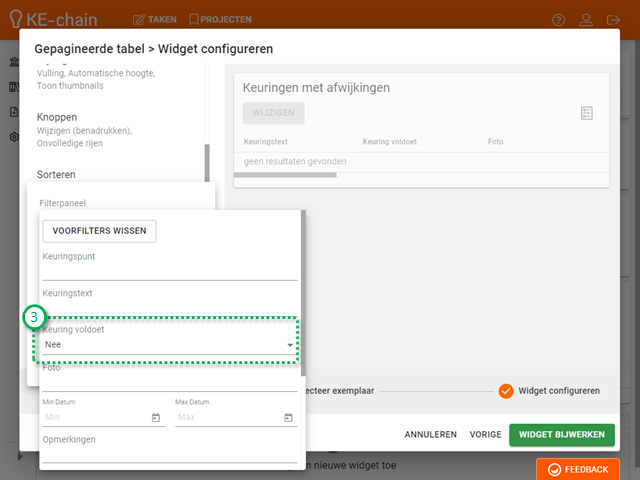The width and height of the screenshot is (640, 480).
Task: Click Voorfilters wissen button
Action: click(x=99, y=231)
